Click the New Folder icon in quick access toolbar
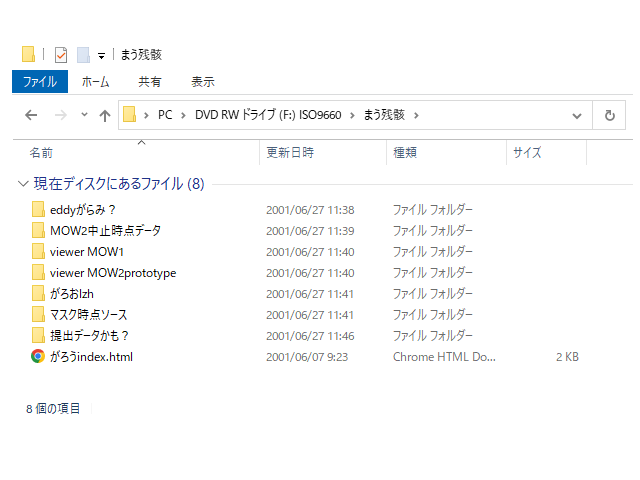 pos(83,55)
